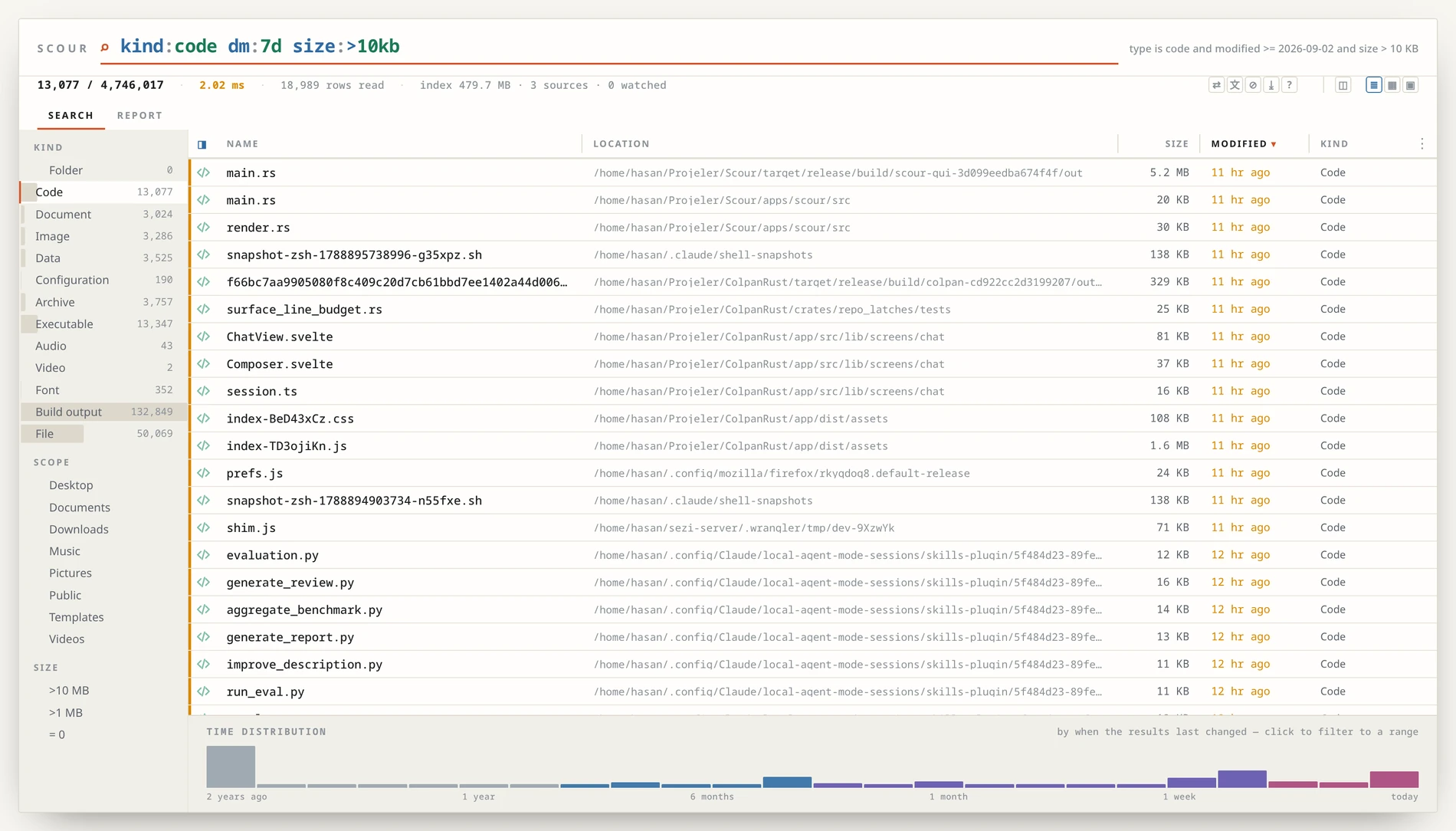Toggle the split preview pane icon

point(1343,85)
